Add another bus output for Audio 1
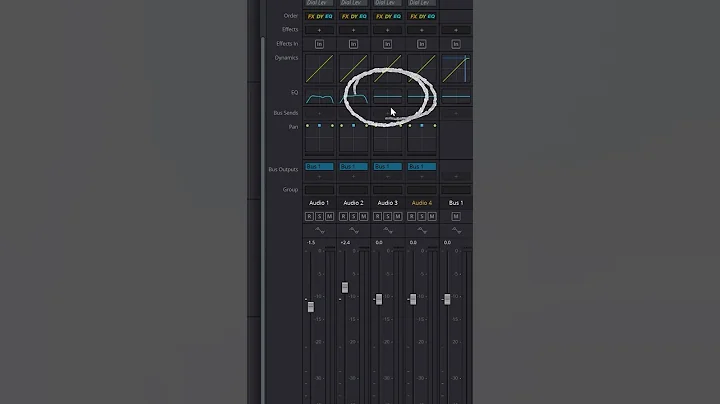 (319, 176)
